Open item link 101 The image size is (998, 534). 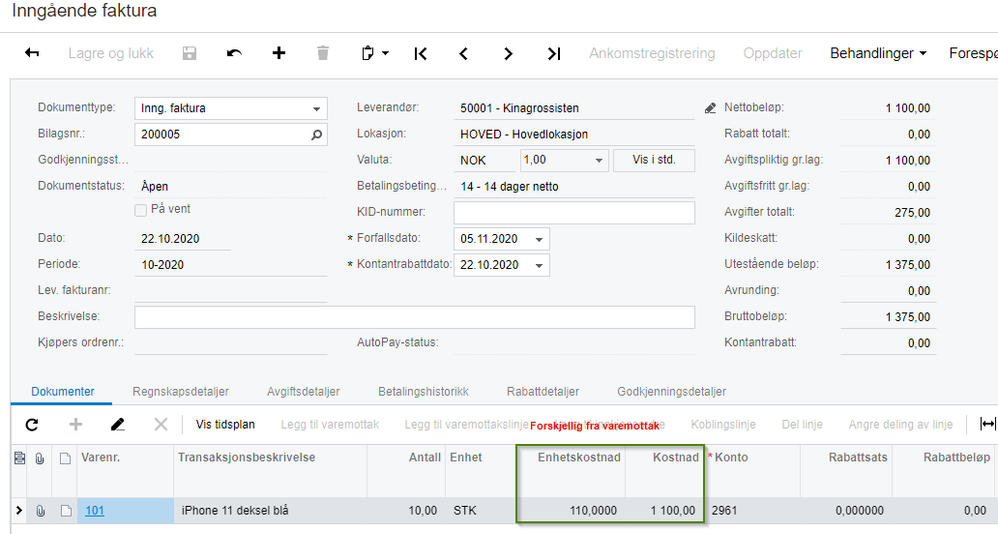(94, 511)
